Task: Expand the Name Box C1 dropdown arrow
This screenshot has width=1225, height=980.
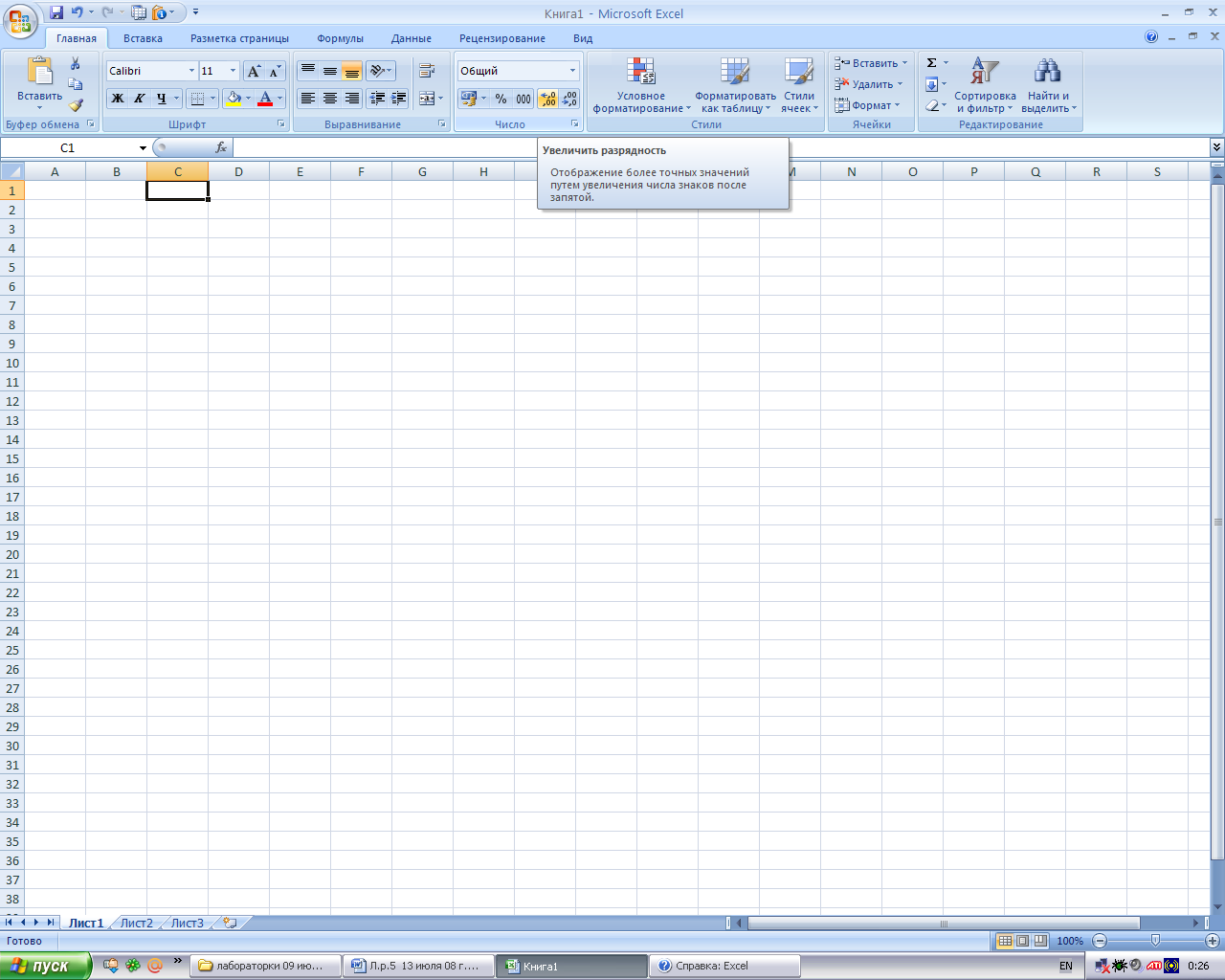Action: [143, 148]
